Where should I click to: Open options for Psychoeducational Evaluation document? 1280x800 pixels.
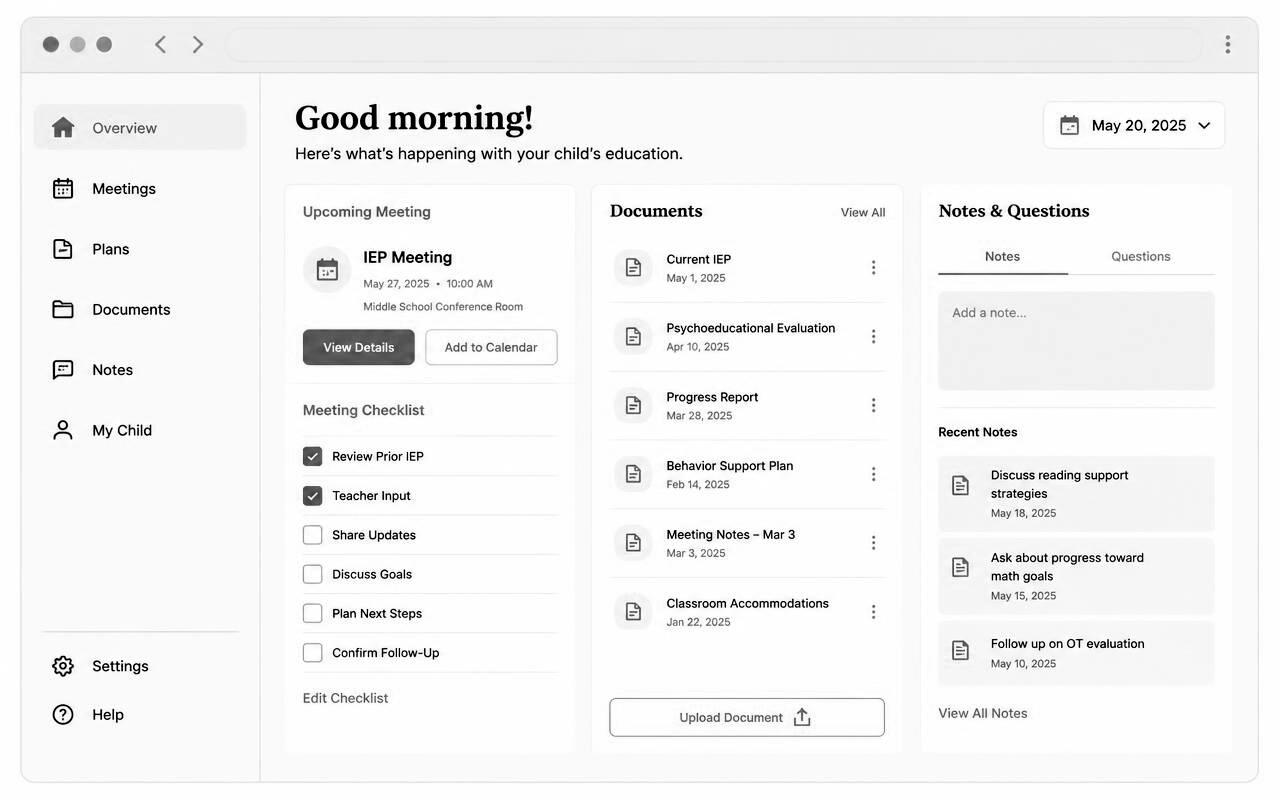pyautogui.click(x=873, y=337)
